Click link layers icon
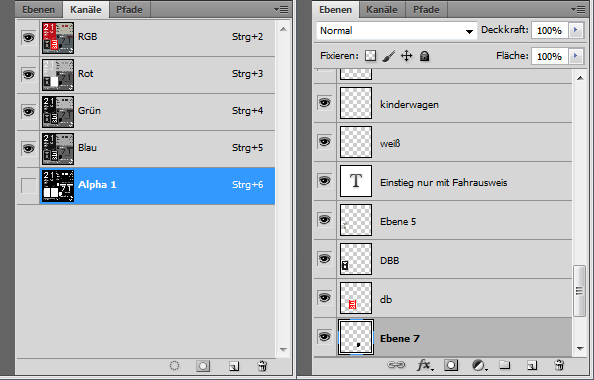Image resolution: width=594 pixels, height=380 pixels. point(396,365)
